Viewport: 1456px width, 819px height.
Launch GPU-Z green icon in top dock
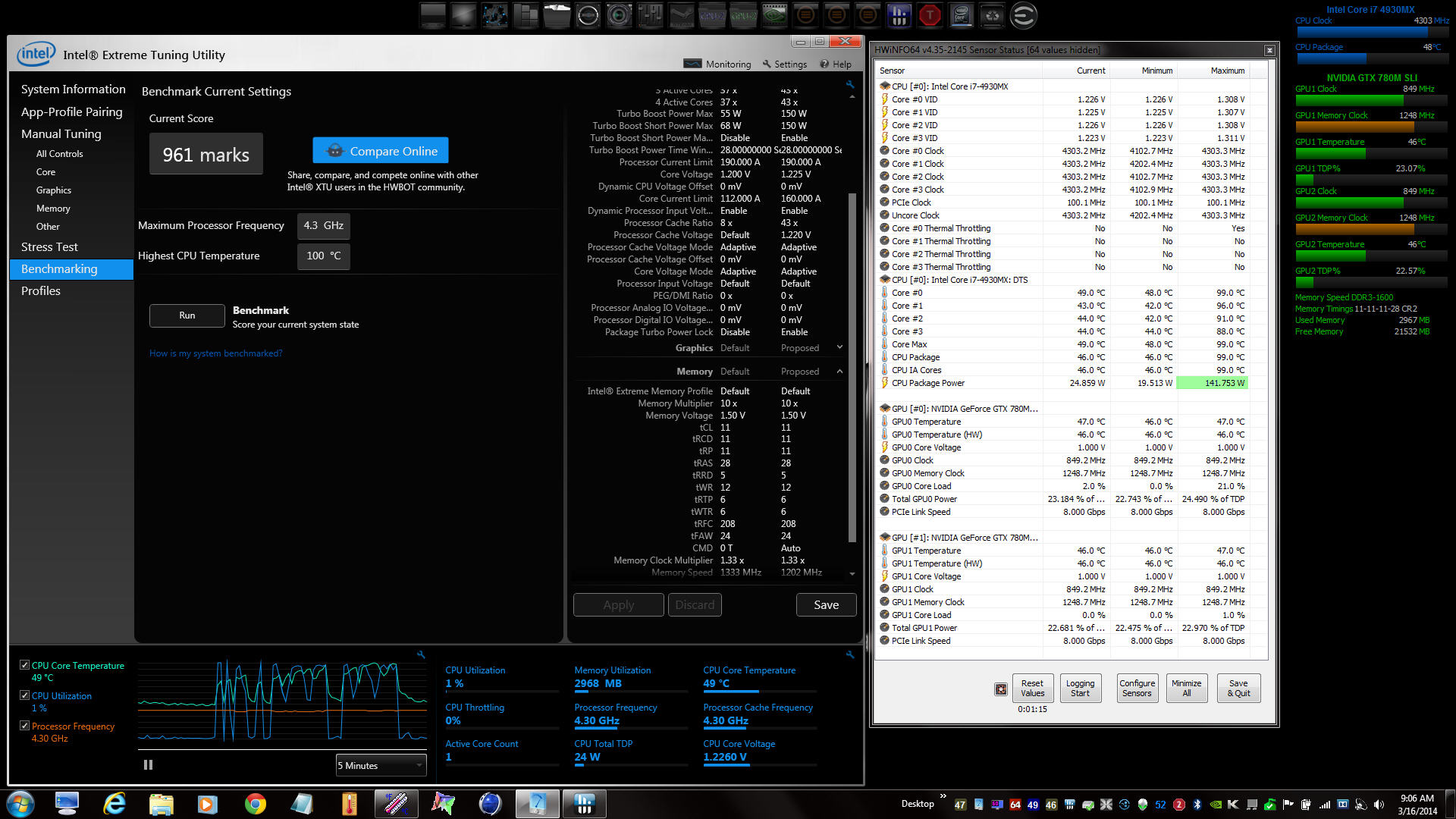743,15
